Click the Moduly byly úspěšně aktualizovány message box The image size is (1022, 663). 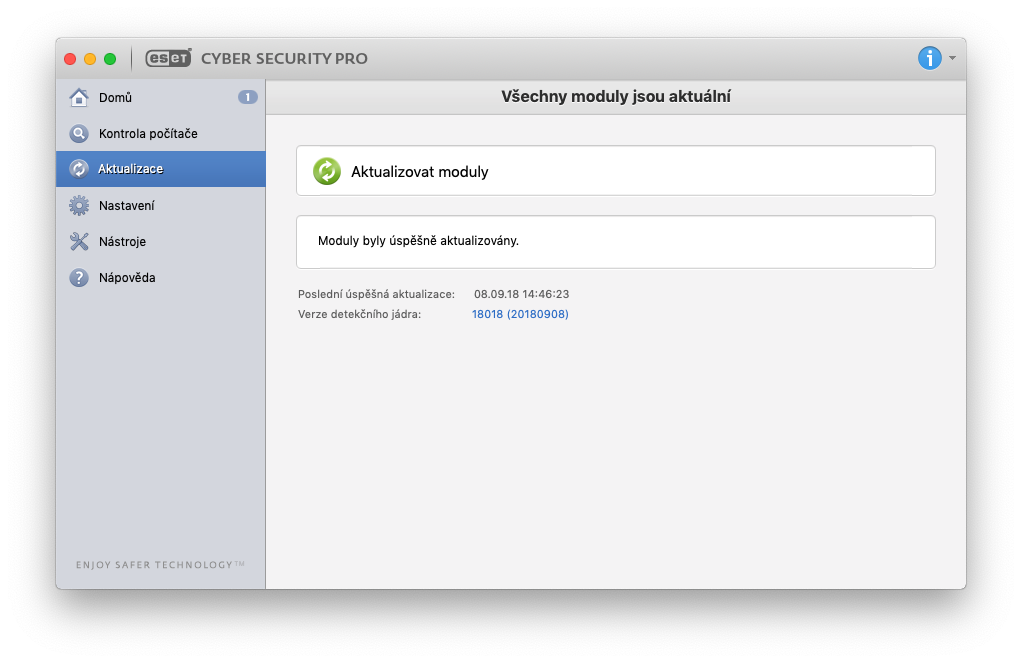point(615,242)
